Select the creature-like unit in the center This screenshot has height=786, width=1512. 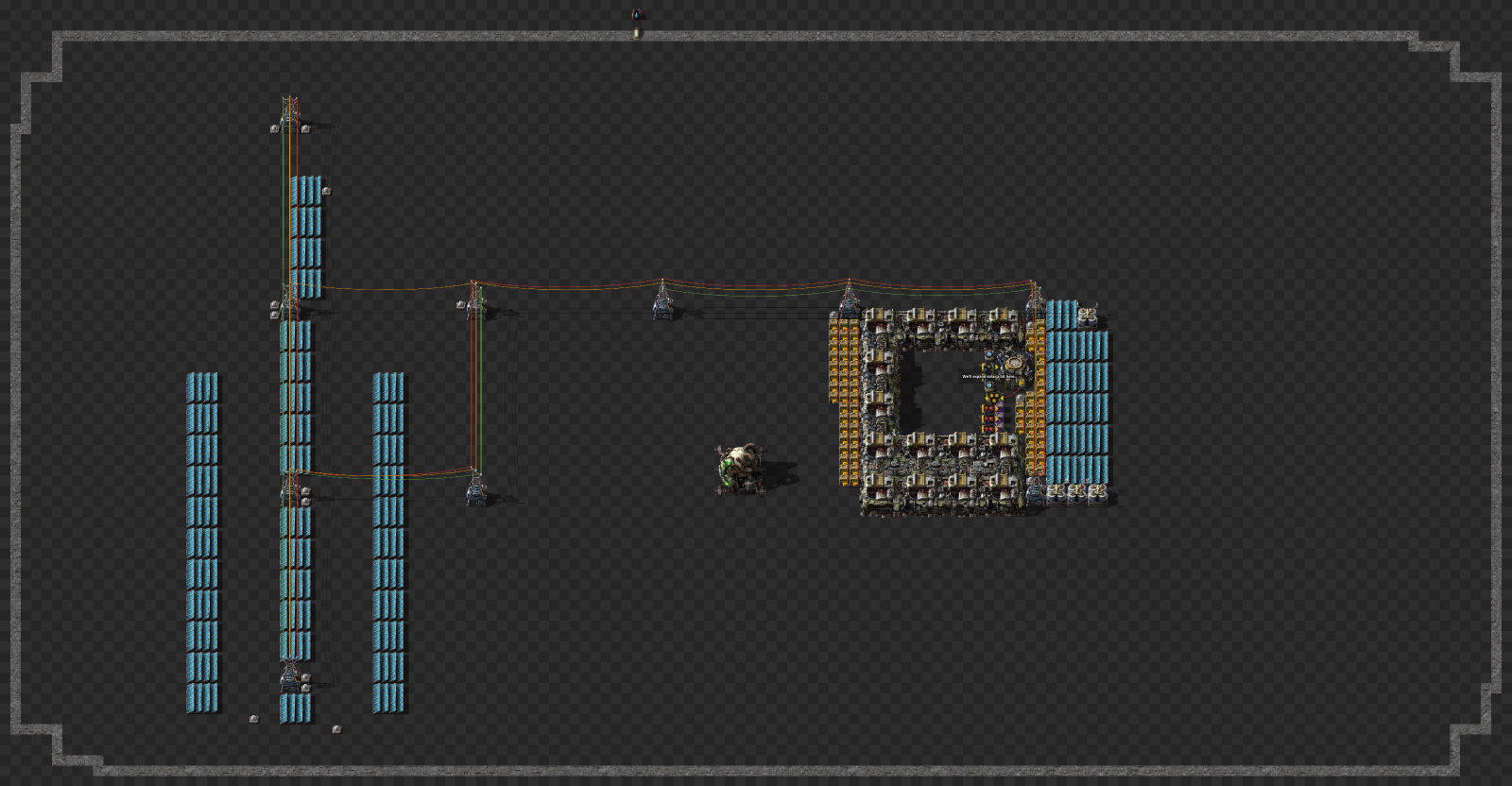743,469
